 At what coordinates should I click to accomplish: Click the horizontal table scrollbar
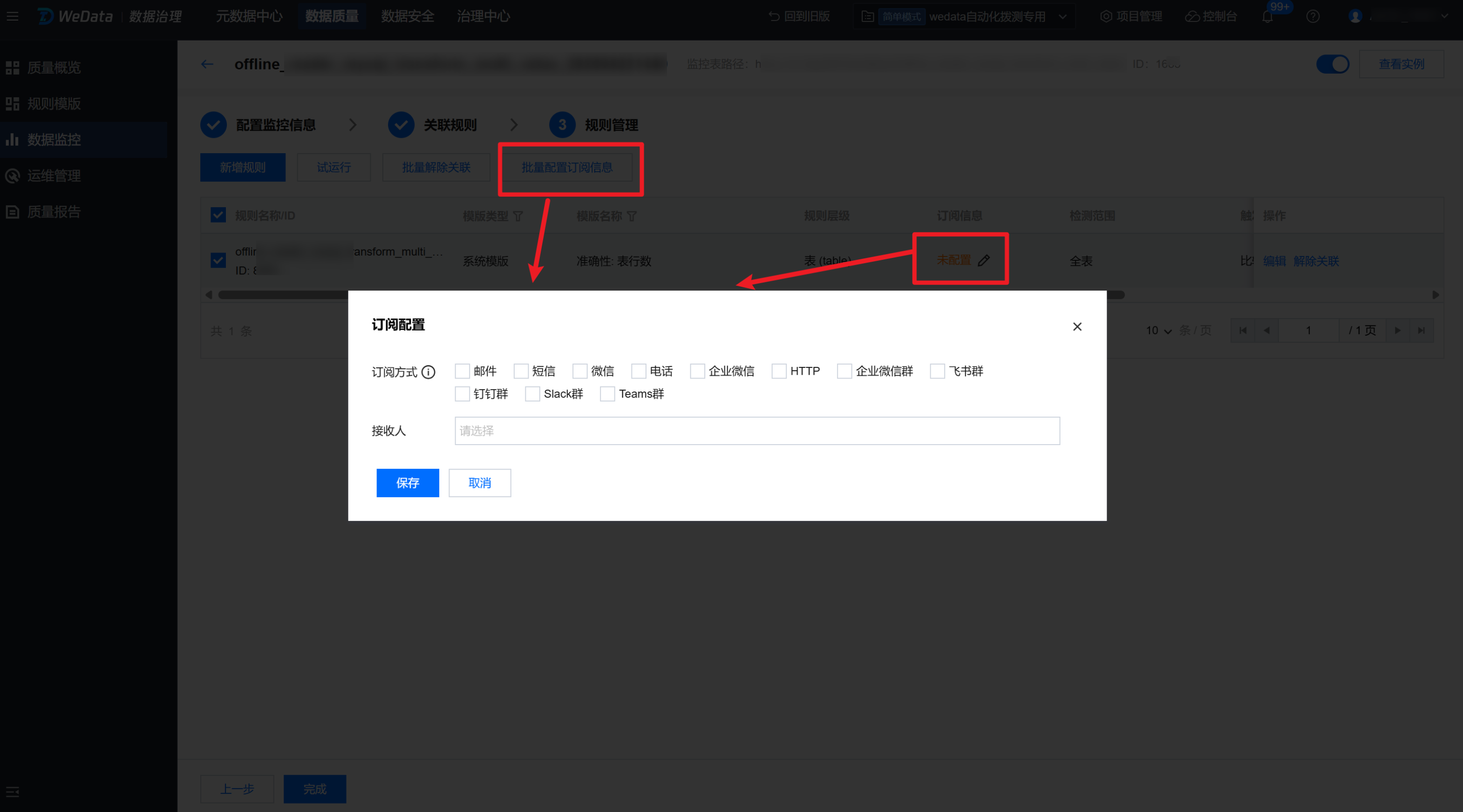pyautogui.click(x=671, y=295)
